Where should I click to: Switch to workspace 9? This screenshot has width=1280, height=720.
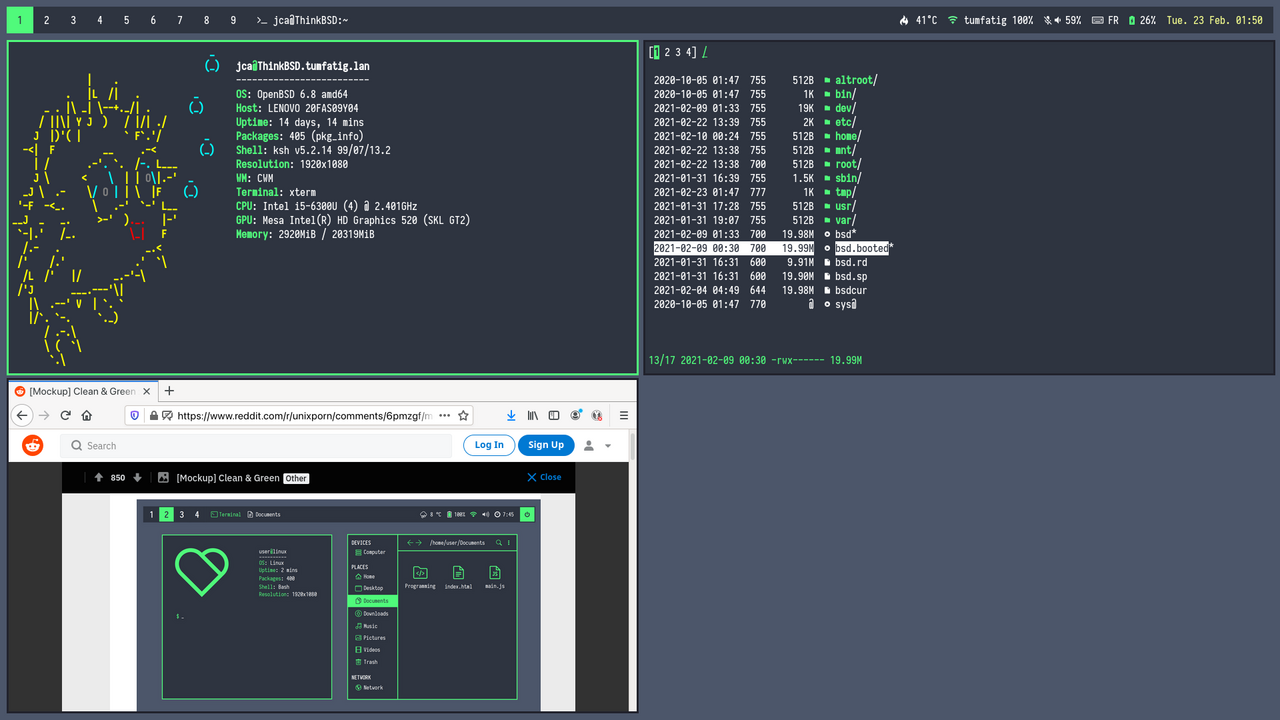233,20
